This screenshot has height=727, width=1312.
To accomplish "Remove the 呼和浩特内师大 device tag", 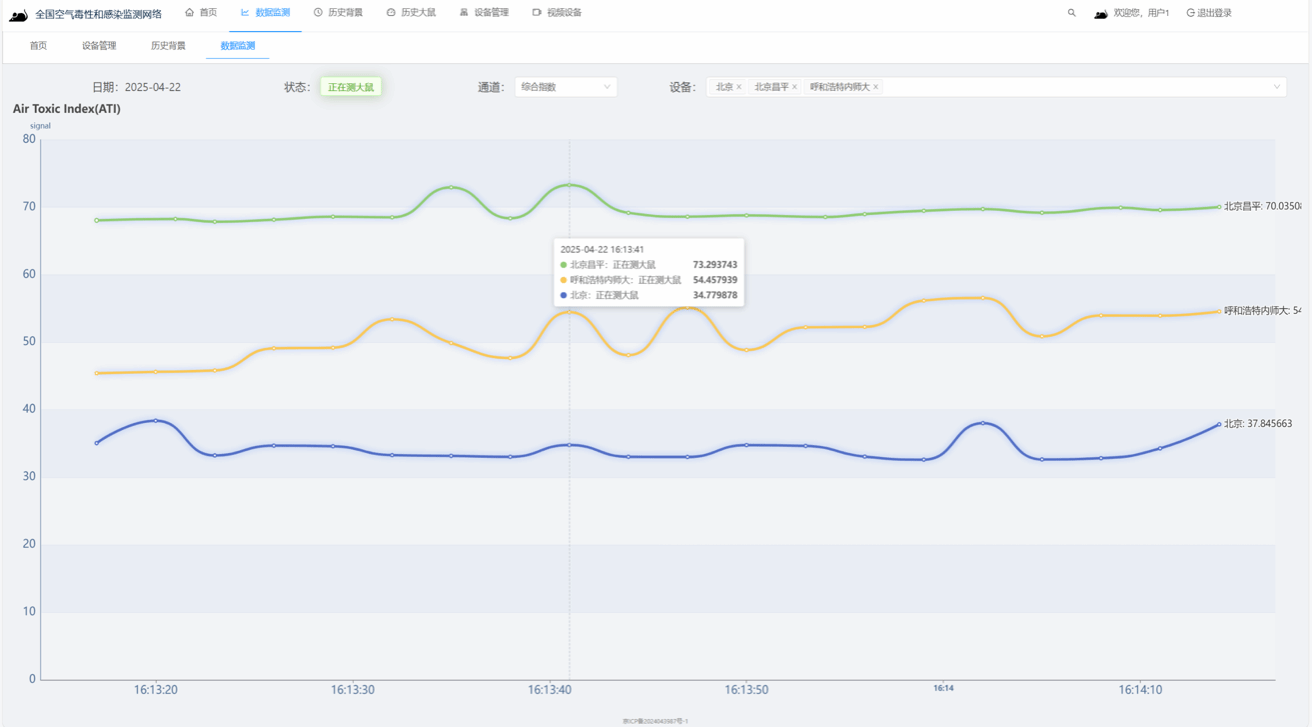I will [x=876, y=87].
